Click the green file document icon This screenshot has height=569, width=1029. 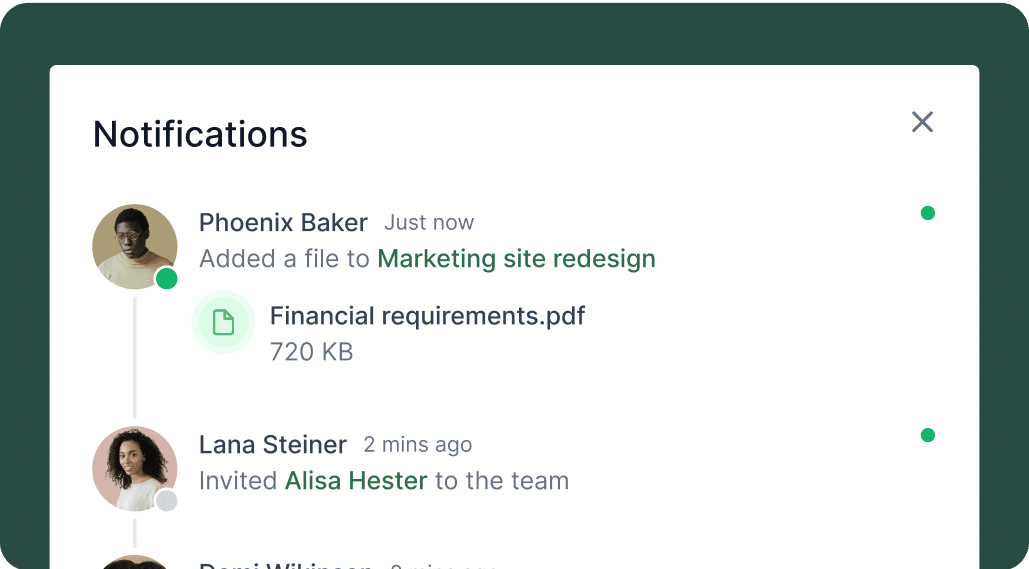(224, 322)
